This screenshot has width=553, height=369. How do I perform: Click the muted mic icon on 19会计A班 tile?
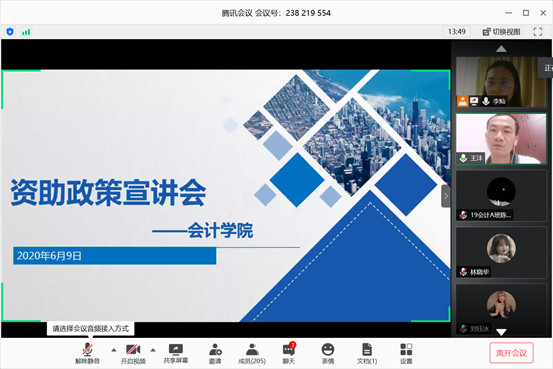(x=463, y=214)
